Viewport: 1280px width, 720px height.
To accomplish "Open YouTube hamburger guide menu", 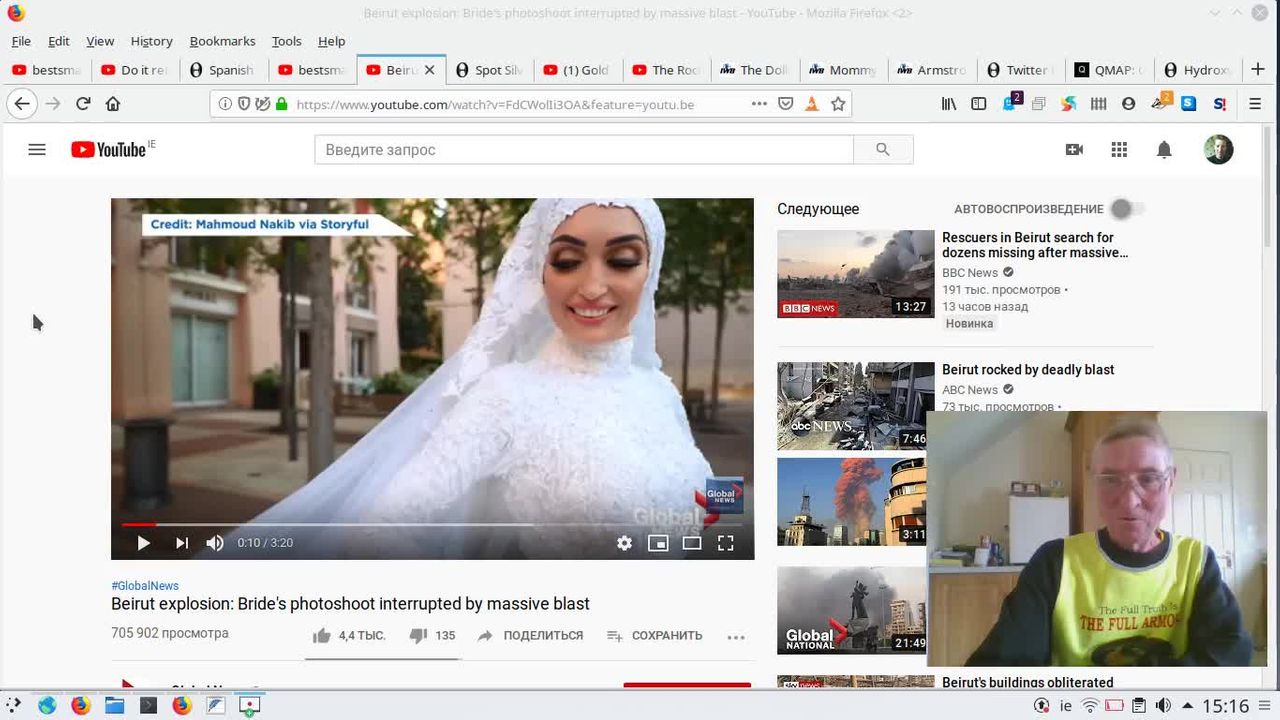I will point(37,150).
